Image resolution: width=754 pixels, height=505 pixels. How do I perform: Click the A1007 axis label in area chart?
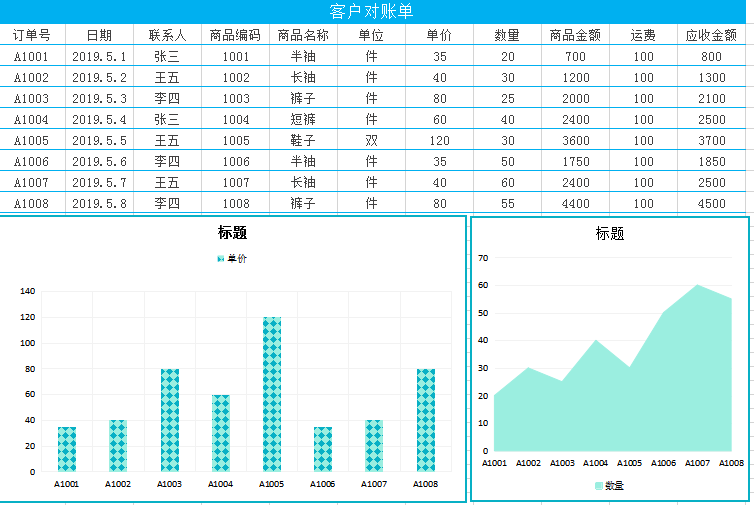[x=697, y=463]
